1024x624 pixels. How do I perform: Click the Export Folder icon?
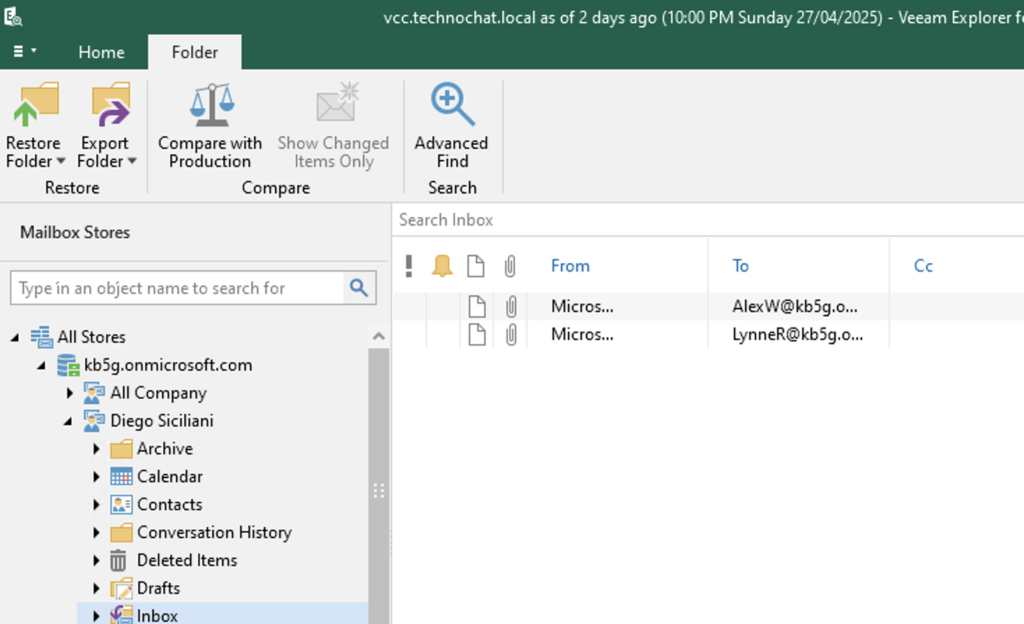(107, 105)
